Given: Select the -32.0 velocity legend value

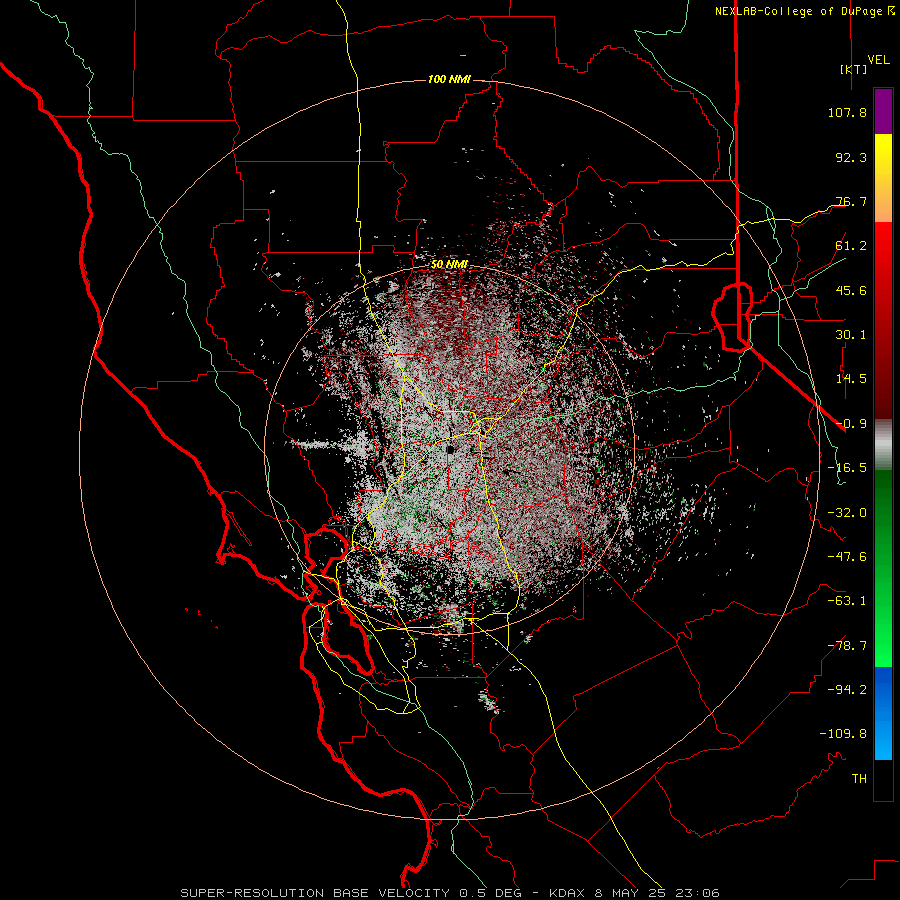Looking at the screenshot, I should point(847,513).
